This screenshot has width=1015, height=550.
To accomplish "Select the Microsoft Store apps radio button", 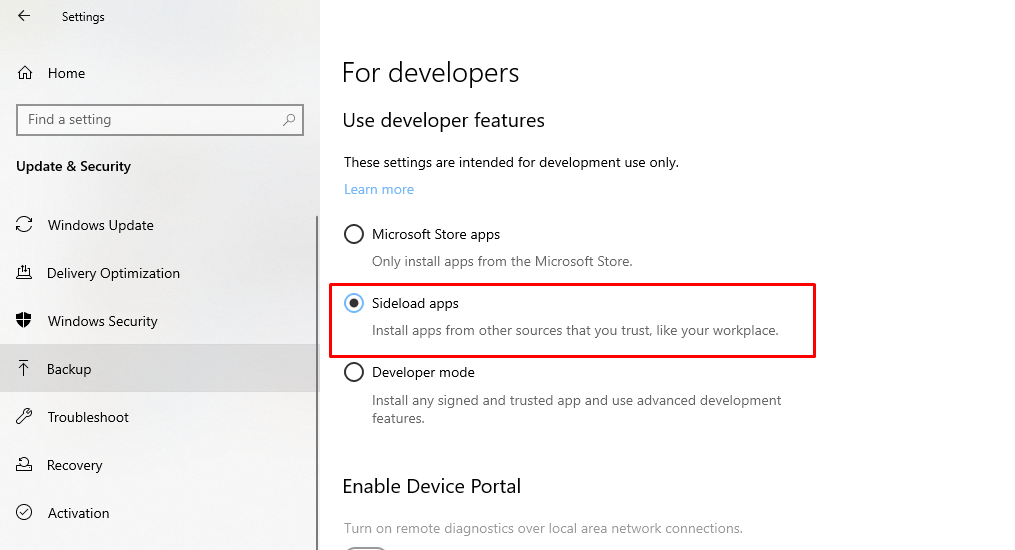I will [354, 234].
